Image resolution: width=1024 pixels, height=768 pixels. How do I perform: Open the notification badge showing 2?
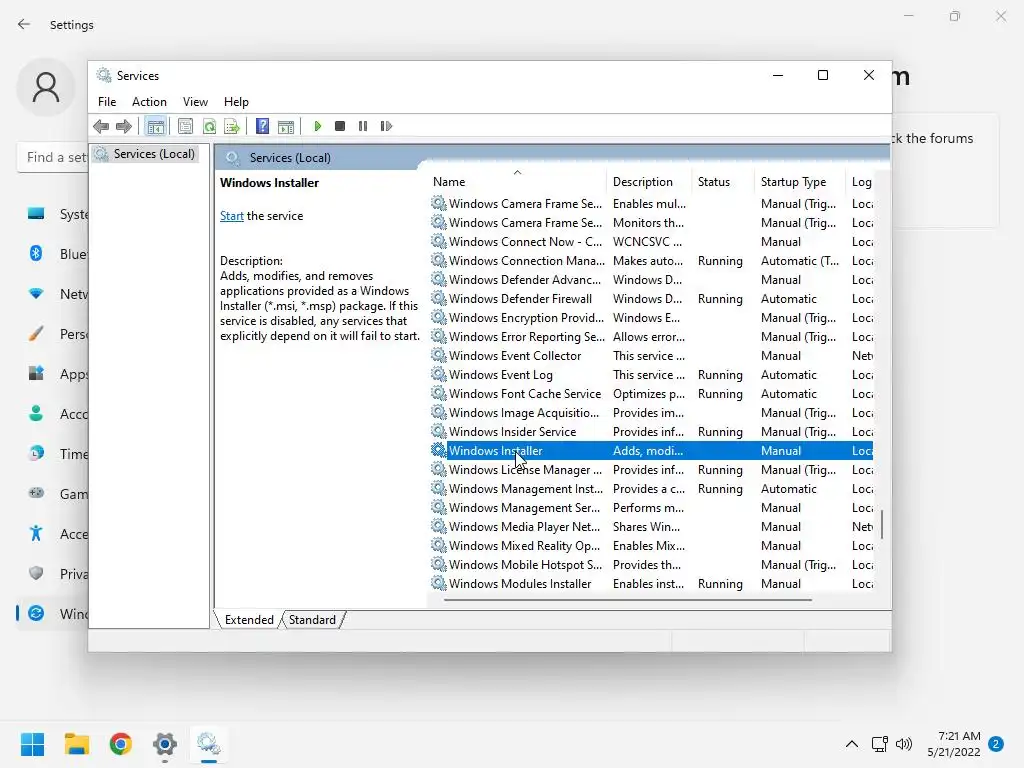coord(996,744)
